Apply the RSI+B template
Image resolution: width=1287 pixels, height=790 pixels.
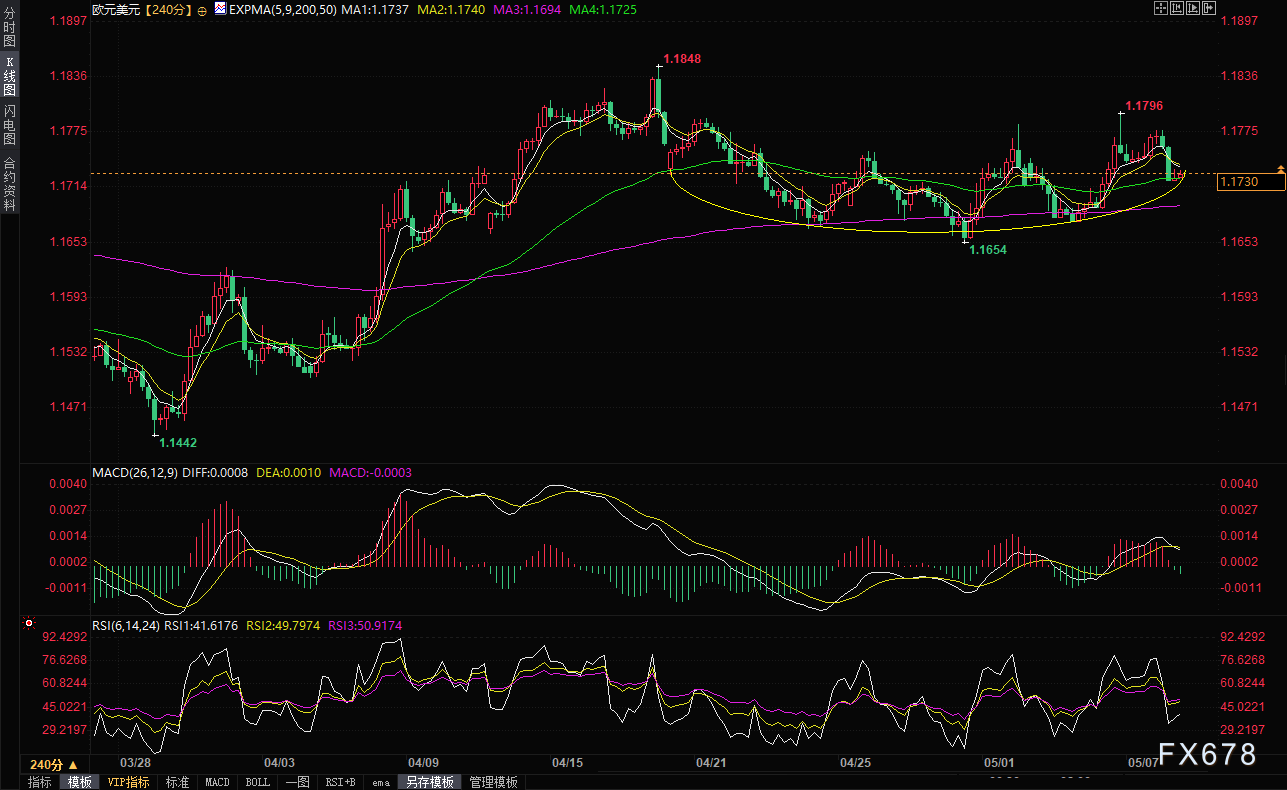click(x=341, y=782)
